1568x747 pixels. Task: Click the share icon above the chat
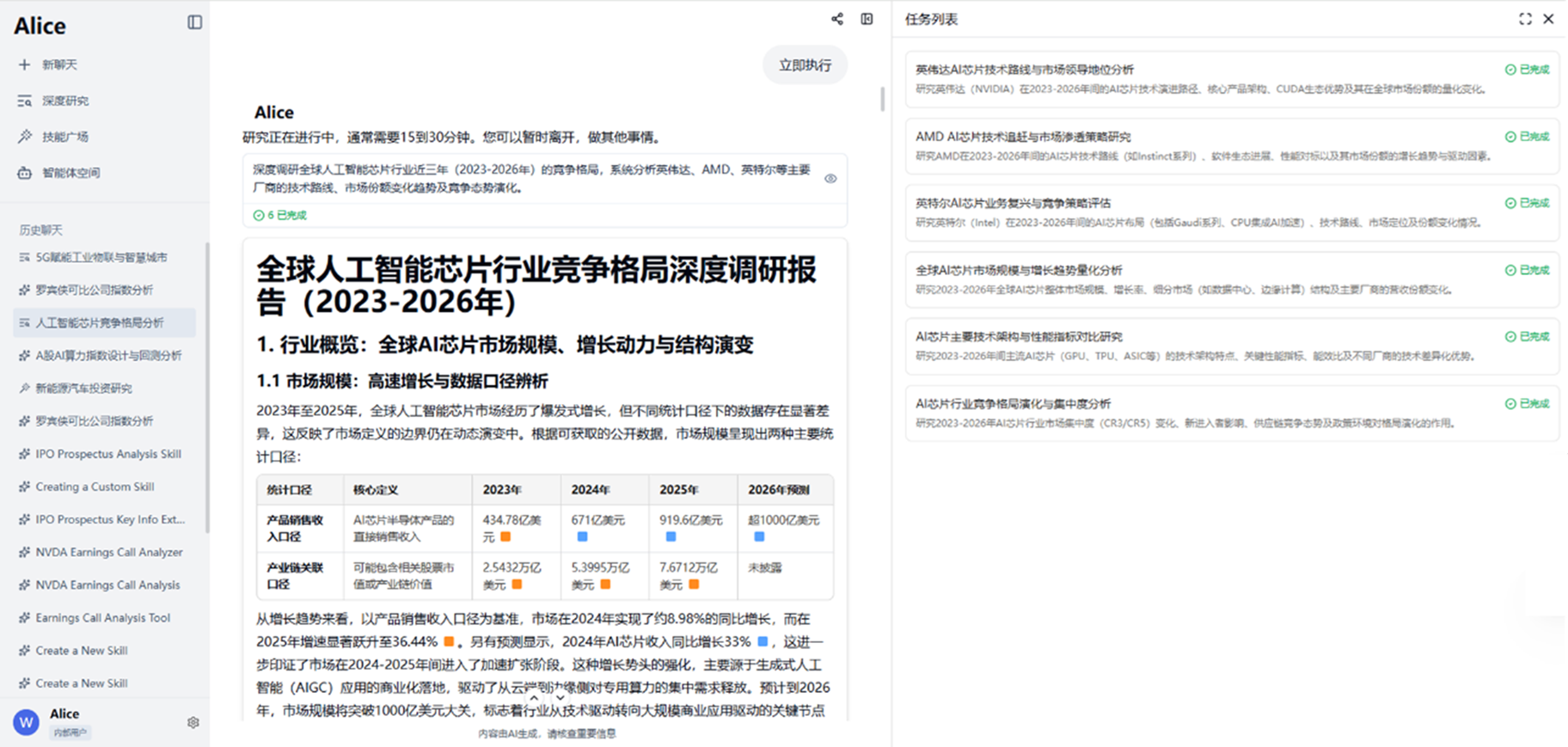(x=837, y=19)
